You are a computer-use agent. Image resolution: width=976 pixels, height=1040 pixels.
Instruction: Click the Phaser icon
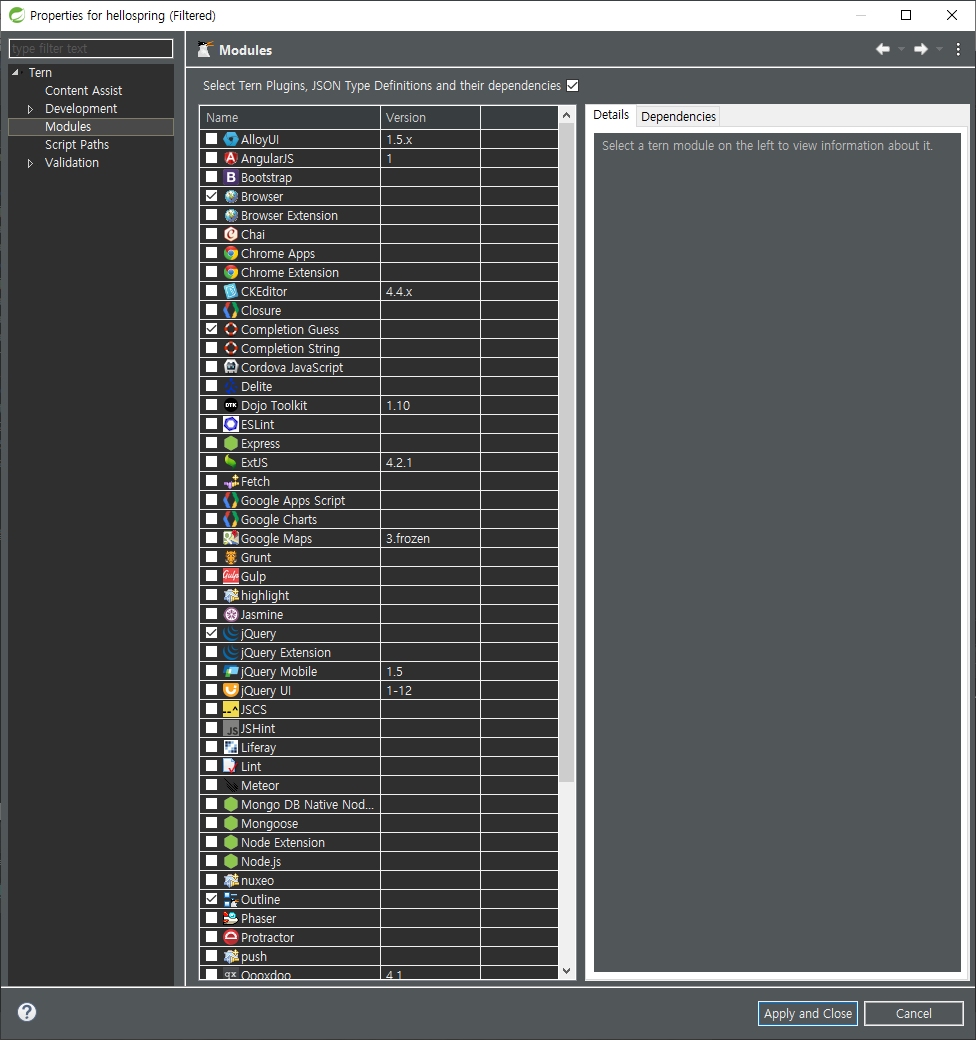click(231, 918)
